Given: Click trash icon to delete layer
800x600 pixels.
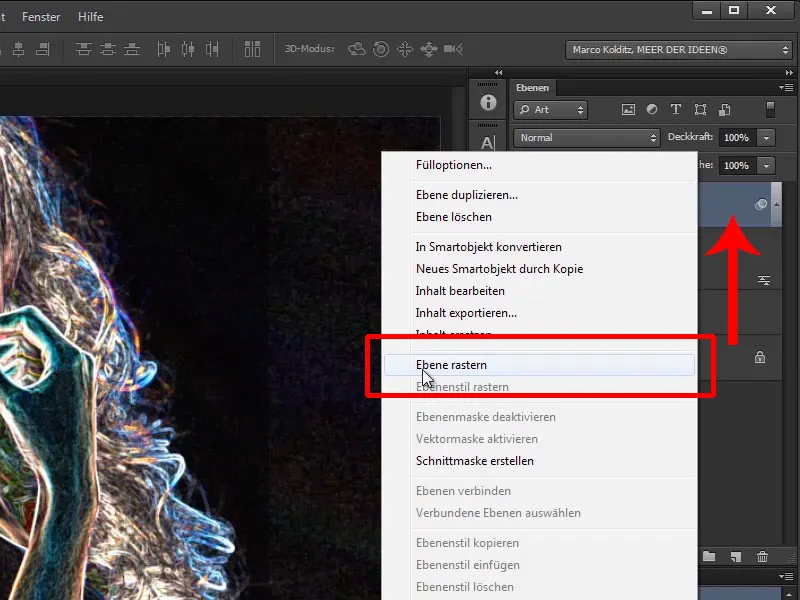Looking at the screenshot, I should click(x=762, y=557).
